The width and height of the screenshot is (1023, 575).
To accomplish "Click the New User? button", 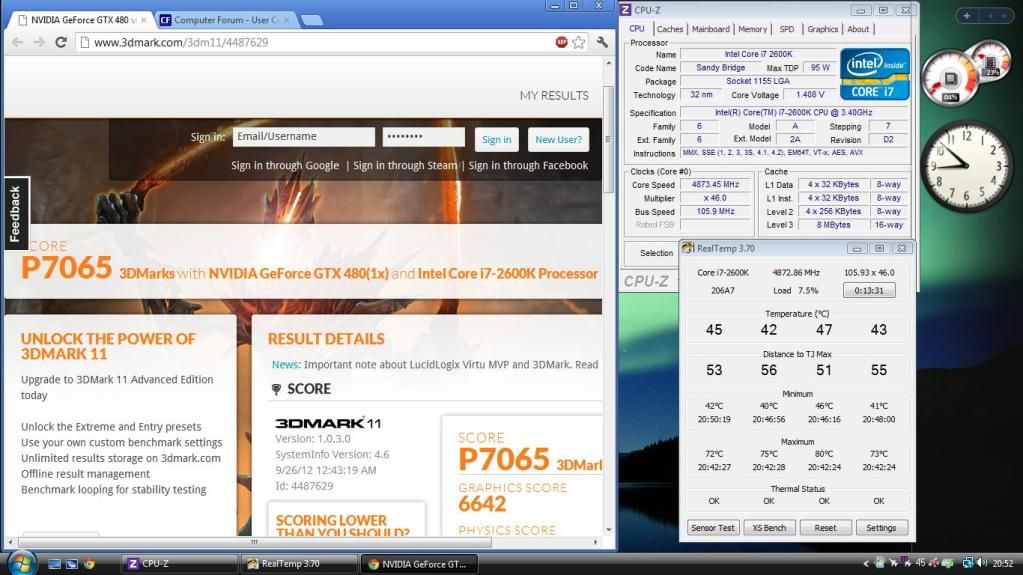I will click(x=558, y=140).
